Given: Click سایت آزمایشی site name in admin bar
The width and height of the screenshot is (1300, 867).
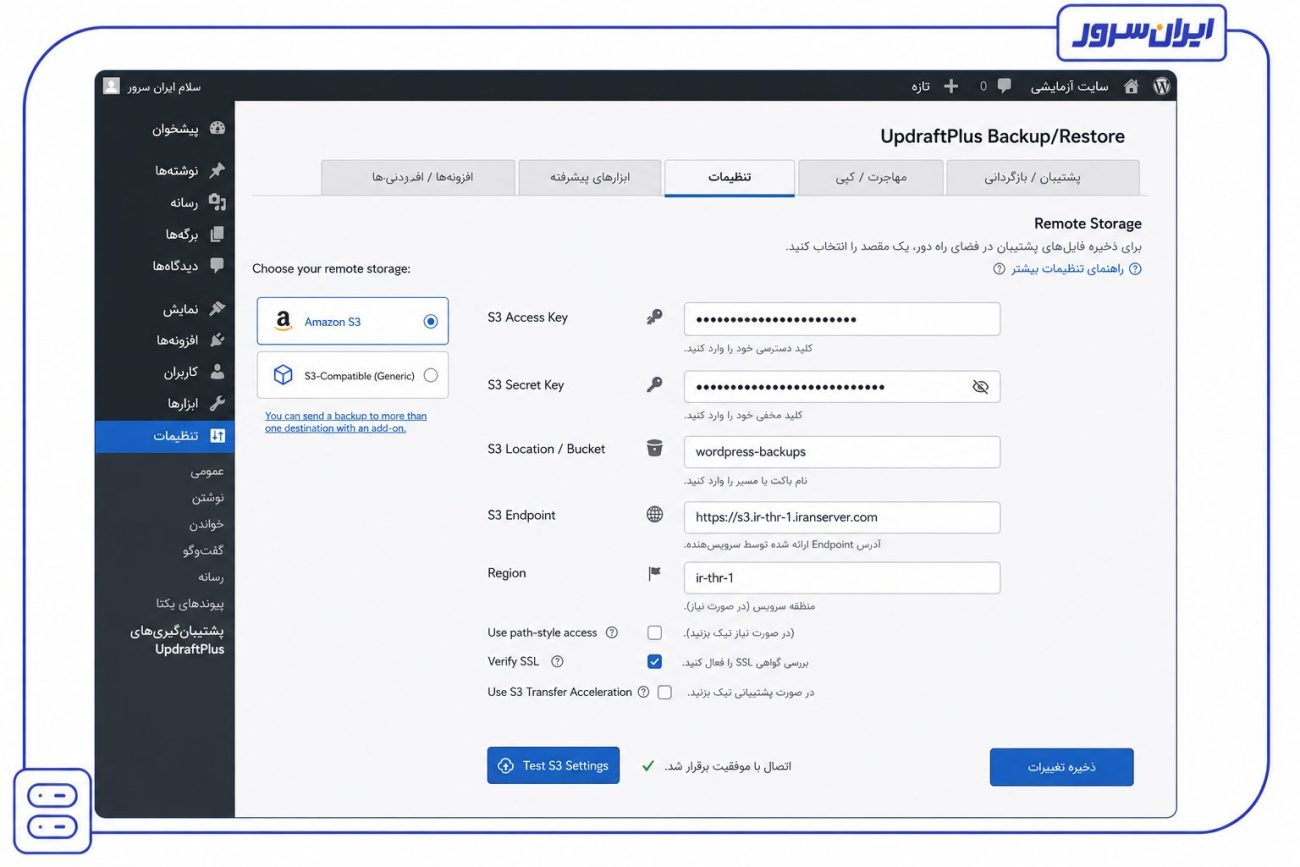Looking at the screenshot, I should pos(1069,87).
